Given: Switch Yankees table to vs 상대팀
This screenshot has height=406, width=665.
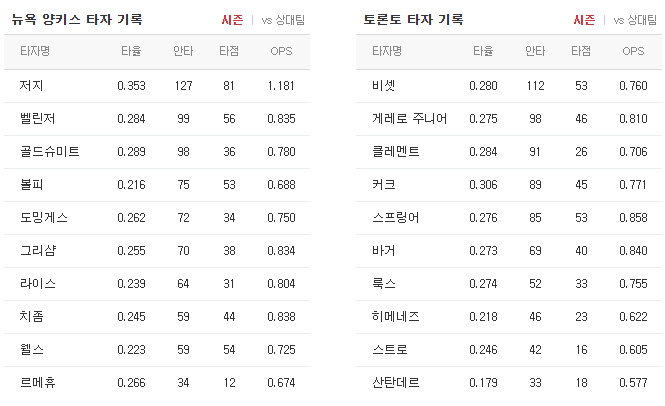Looking at the screenshot, I should point(283,20).
